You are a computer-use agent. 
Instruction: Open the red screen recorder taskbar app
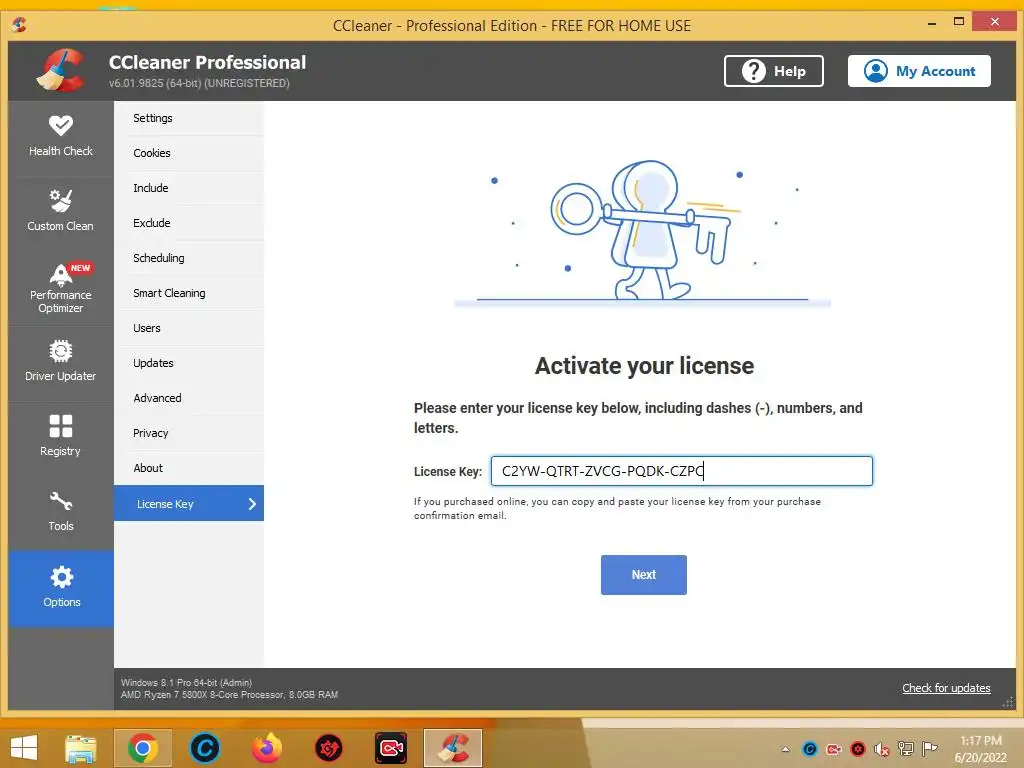point(391,748)
